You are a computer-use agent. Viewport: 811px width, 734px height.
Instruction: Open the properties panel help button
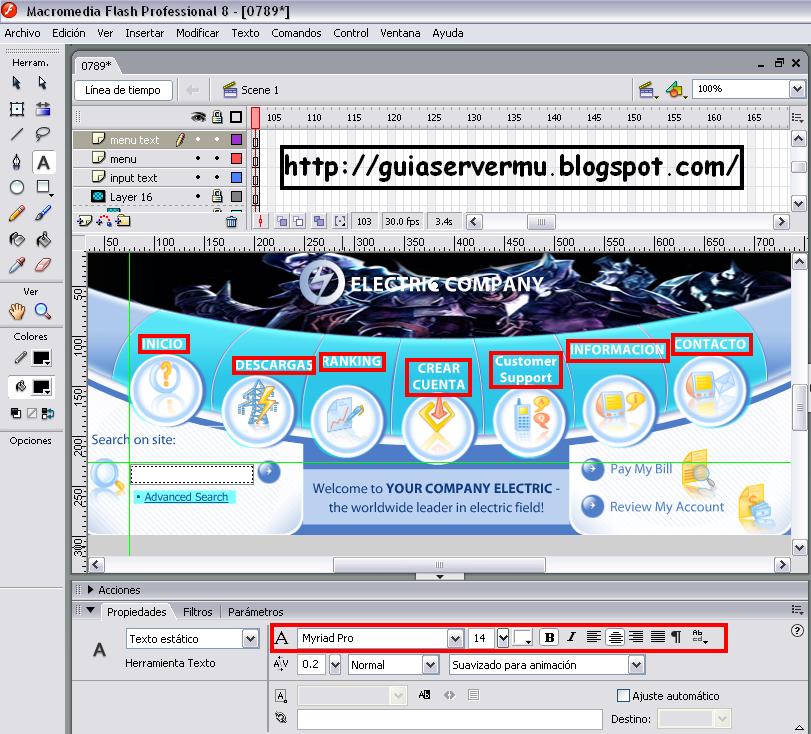[797, 631]
